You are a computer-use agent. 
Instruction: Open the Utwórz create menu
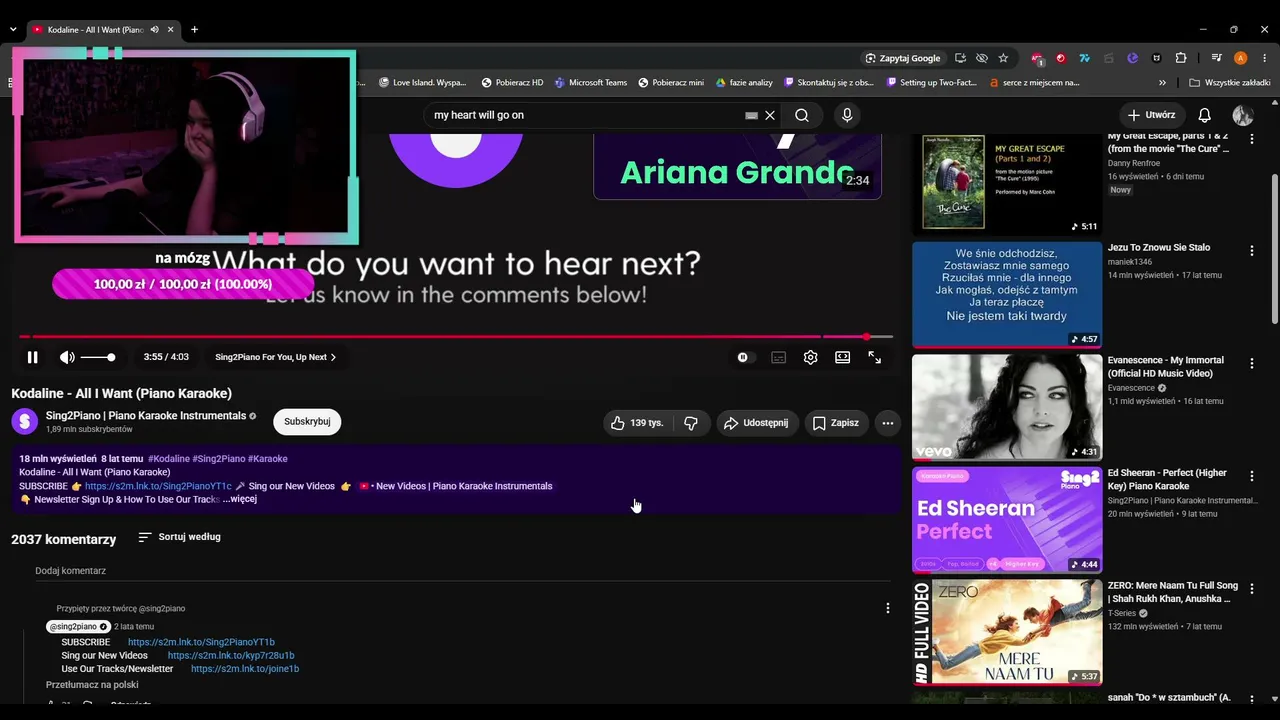[1151, 115]
